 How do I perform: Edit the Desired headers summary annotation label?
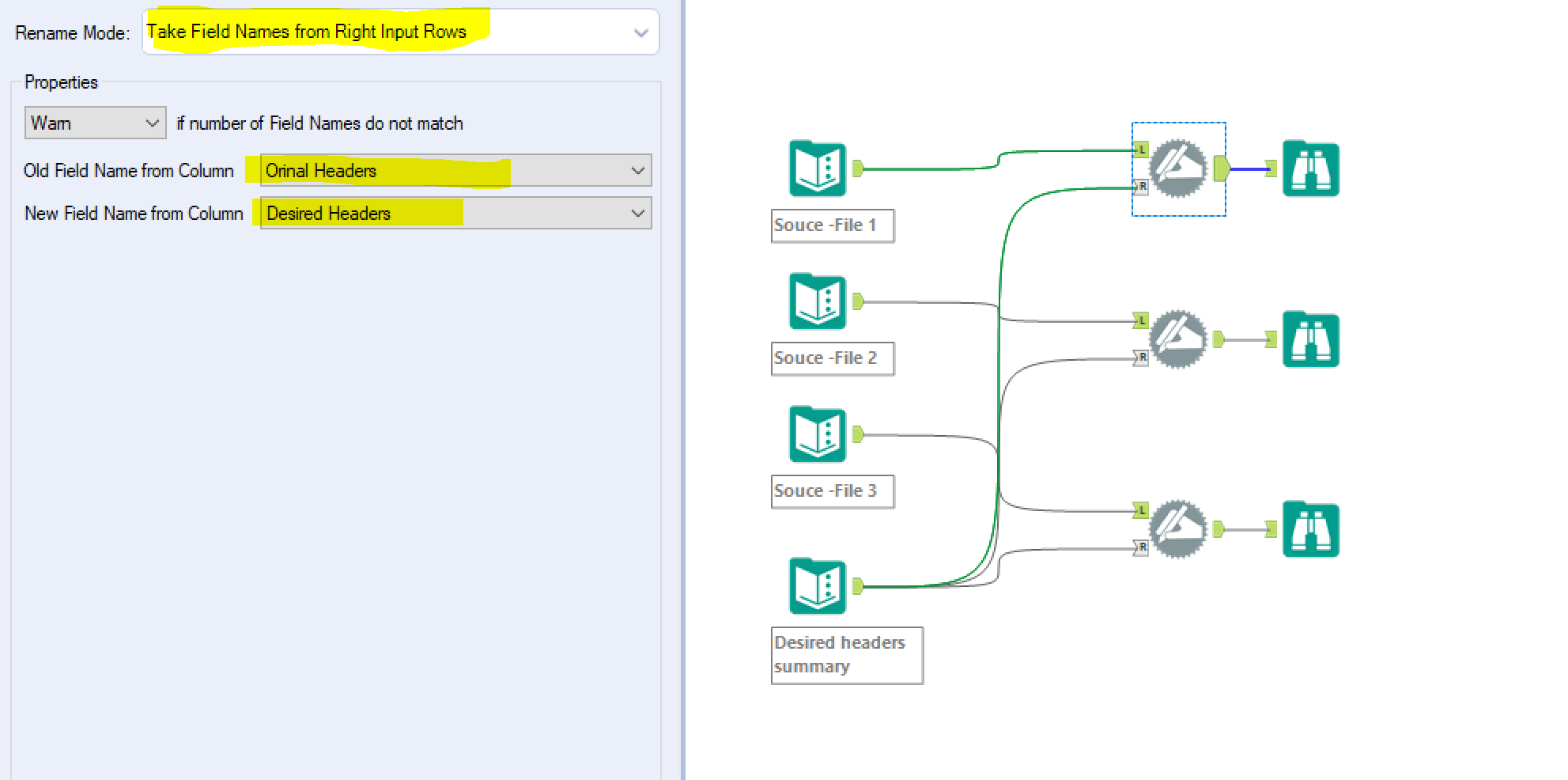pos(846,654)
